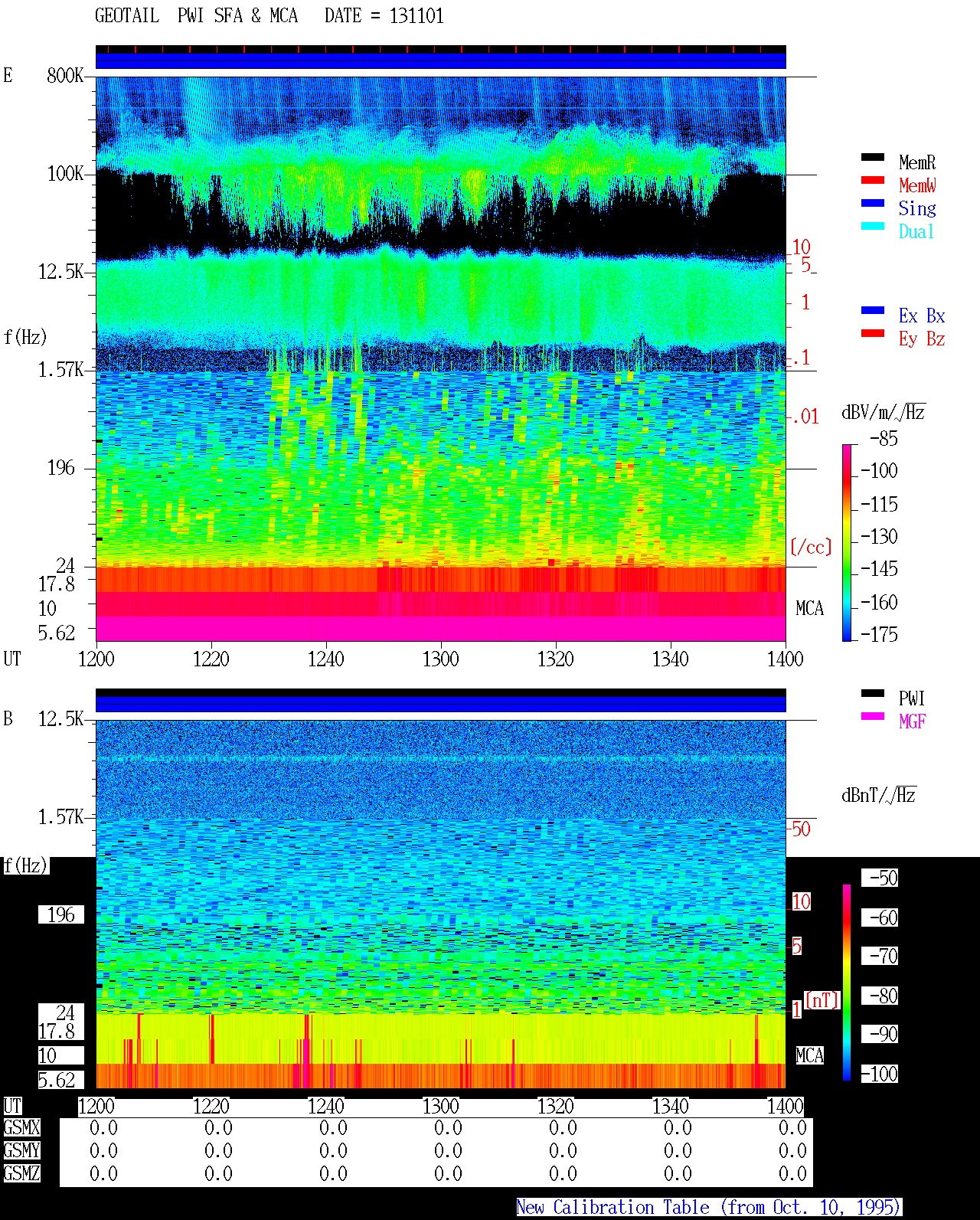Click the Sing legend label

click(917, 208)
